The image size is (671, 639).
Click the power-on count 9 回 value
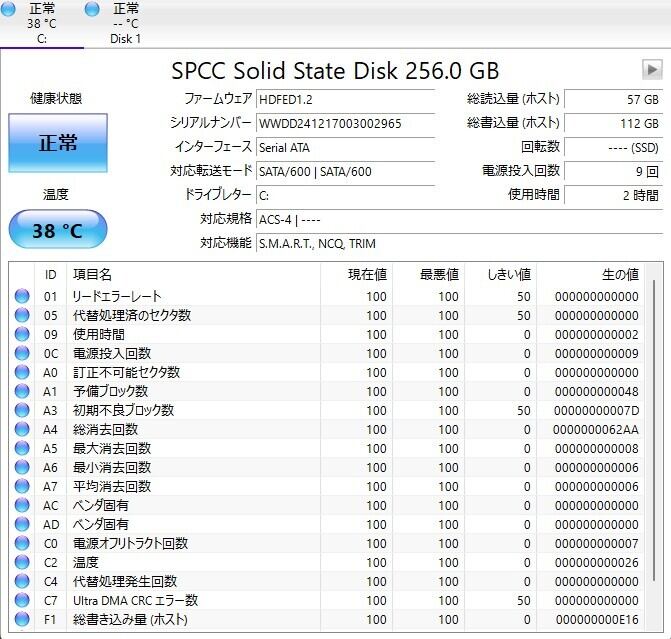(x=614, y=172)
